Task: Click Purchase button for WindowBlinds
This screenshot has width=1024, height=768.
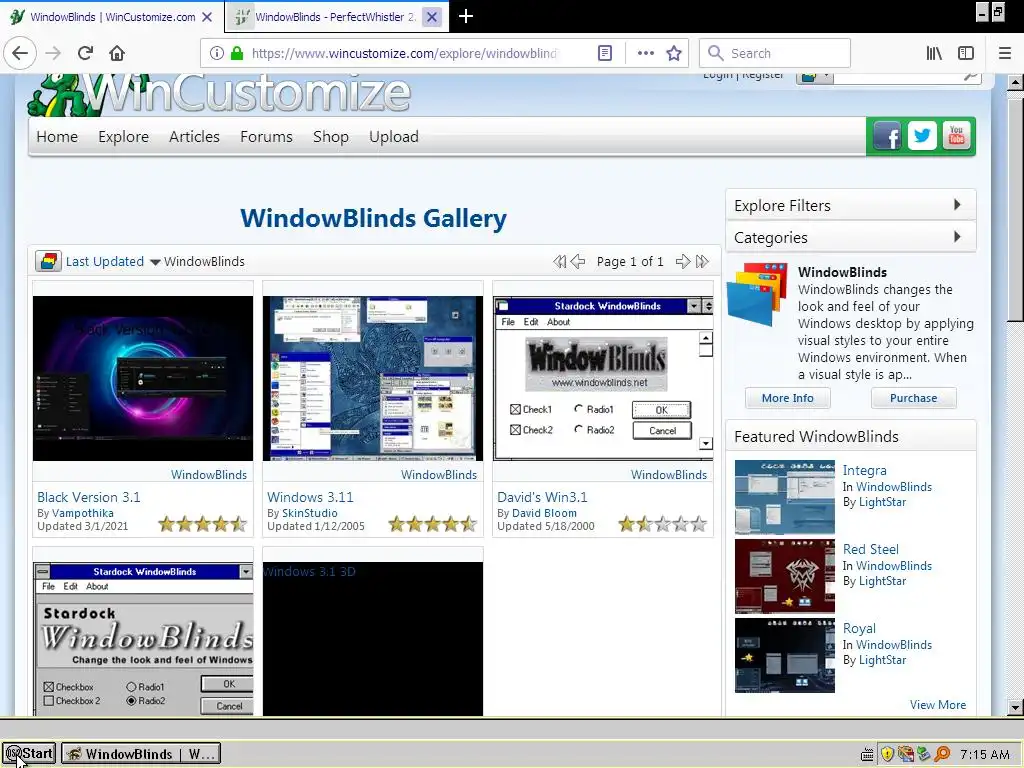Action: click(913, 398)
